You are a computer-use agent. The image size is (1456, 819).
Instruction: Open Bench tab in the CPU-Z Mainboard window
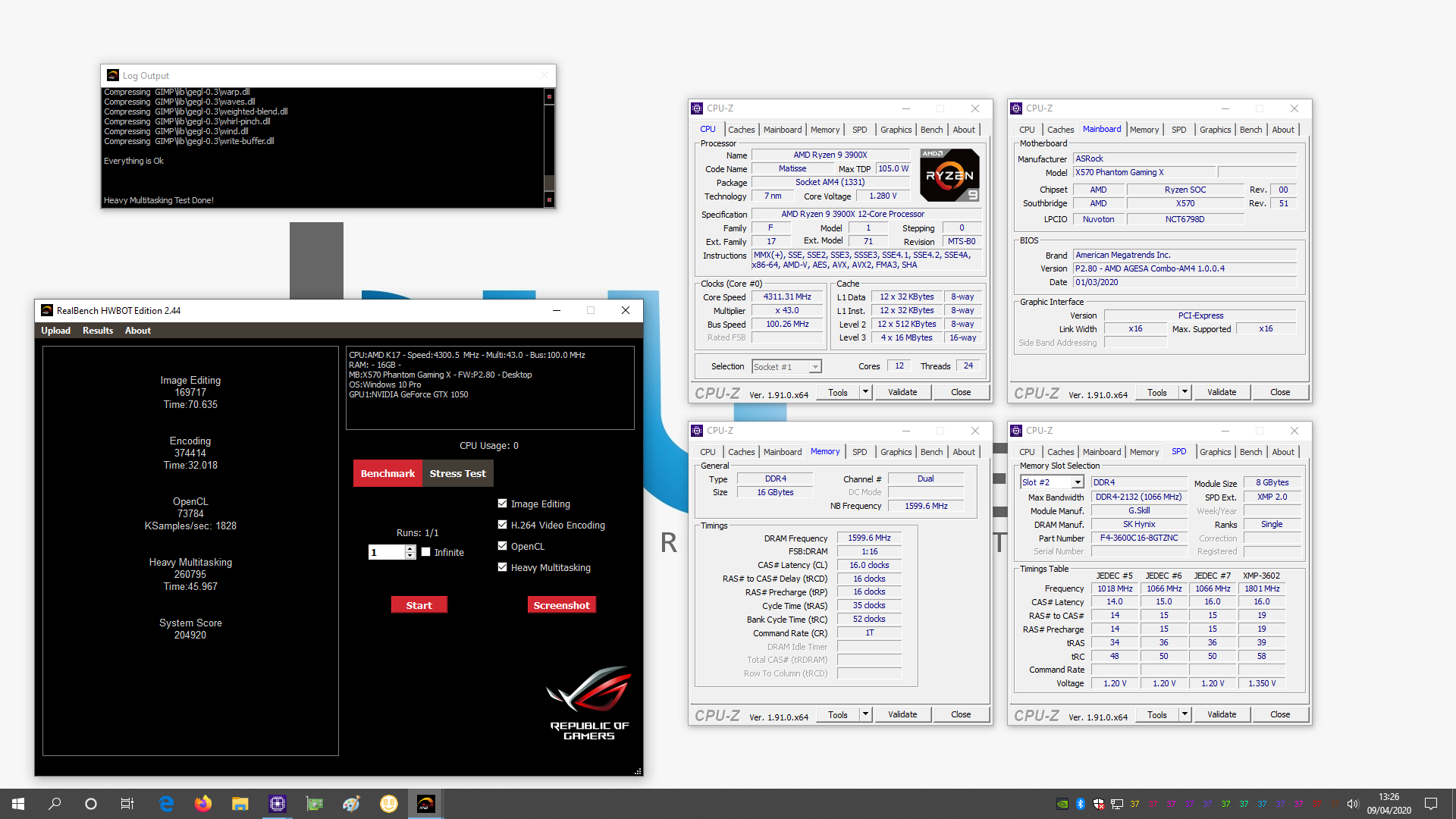click(1250, 130)
